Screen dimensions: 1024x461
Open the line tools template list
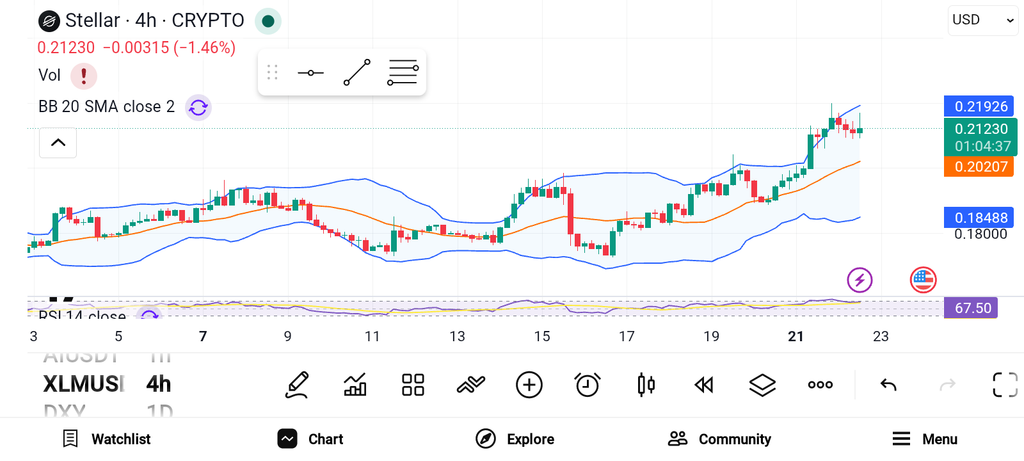(x=403, y=72)
